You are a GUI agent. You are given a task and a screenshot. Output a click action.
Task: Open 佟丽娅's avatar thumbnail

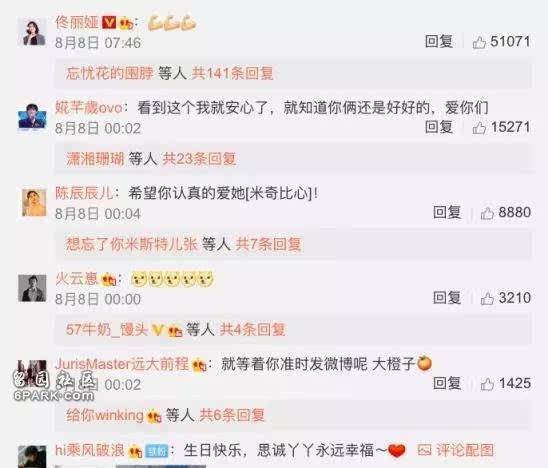(x=33, y=32)
